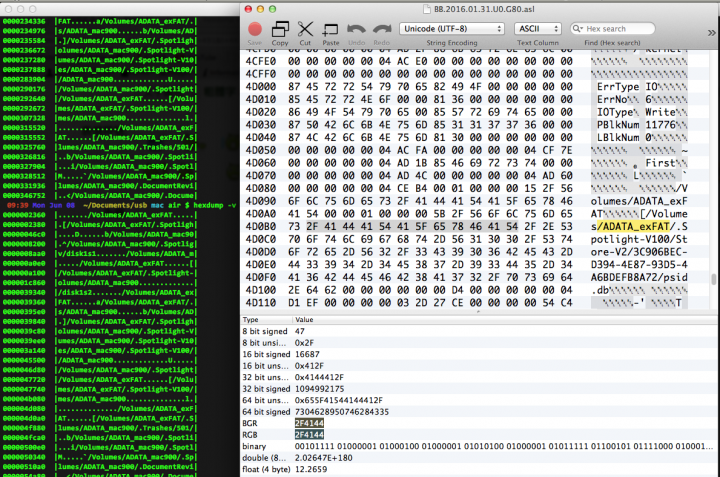Click the Copy toolbar icon
Image resolution: width=720 pixels, height=477 pixels.
[280, 29]
